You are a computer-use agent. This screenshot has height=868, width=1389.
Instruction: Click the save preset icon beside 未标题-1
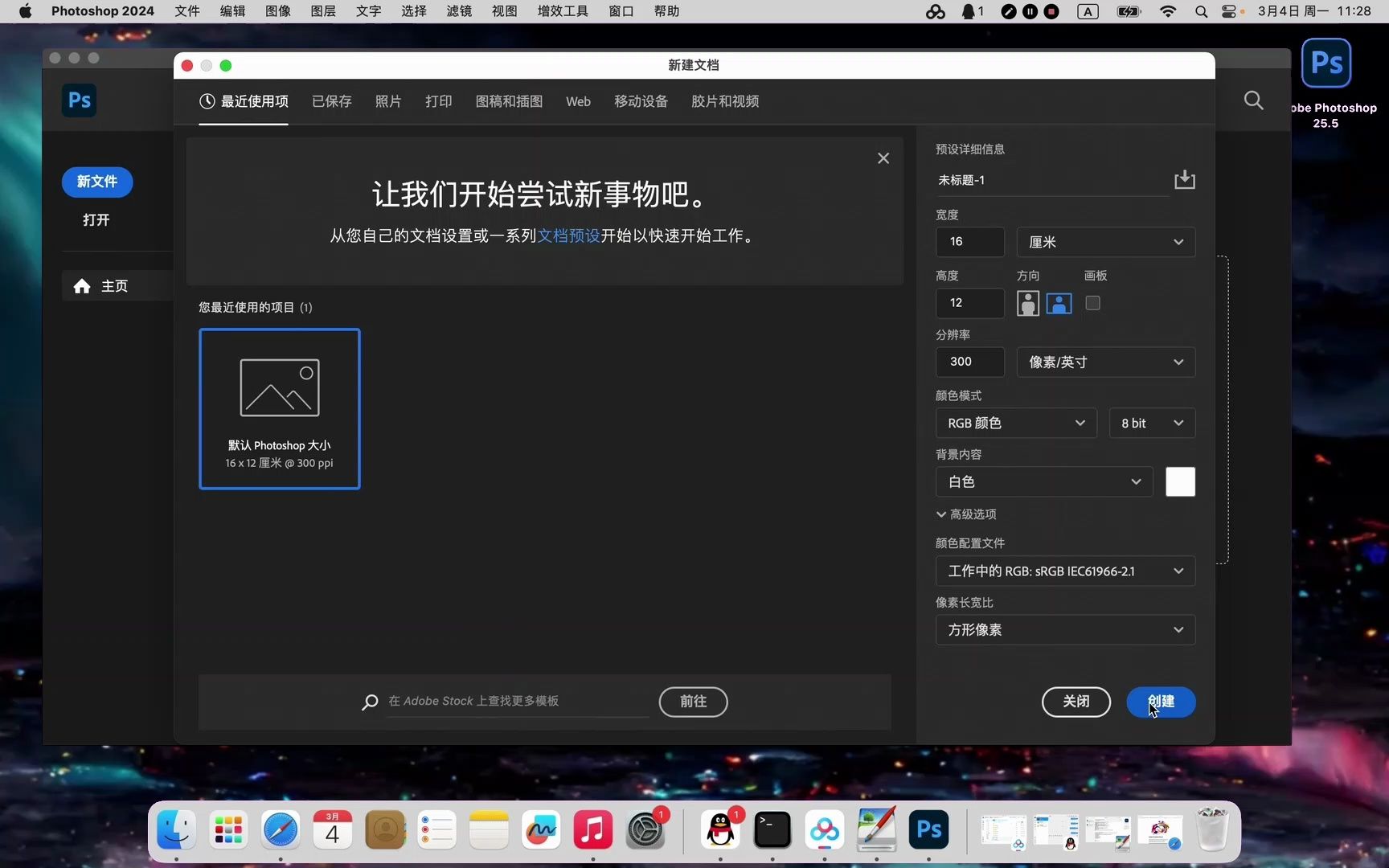(1184, 179)
